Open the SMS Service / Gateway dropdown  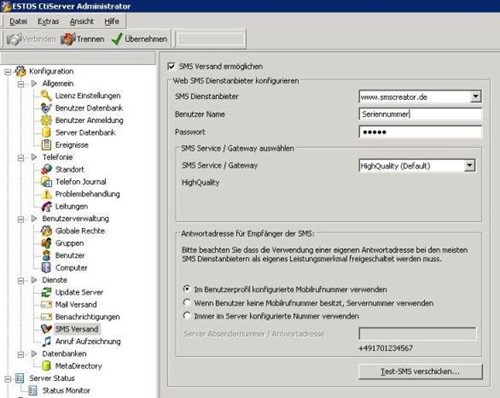[x=469, y=166]
